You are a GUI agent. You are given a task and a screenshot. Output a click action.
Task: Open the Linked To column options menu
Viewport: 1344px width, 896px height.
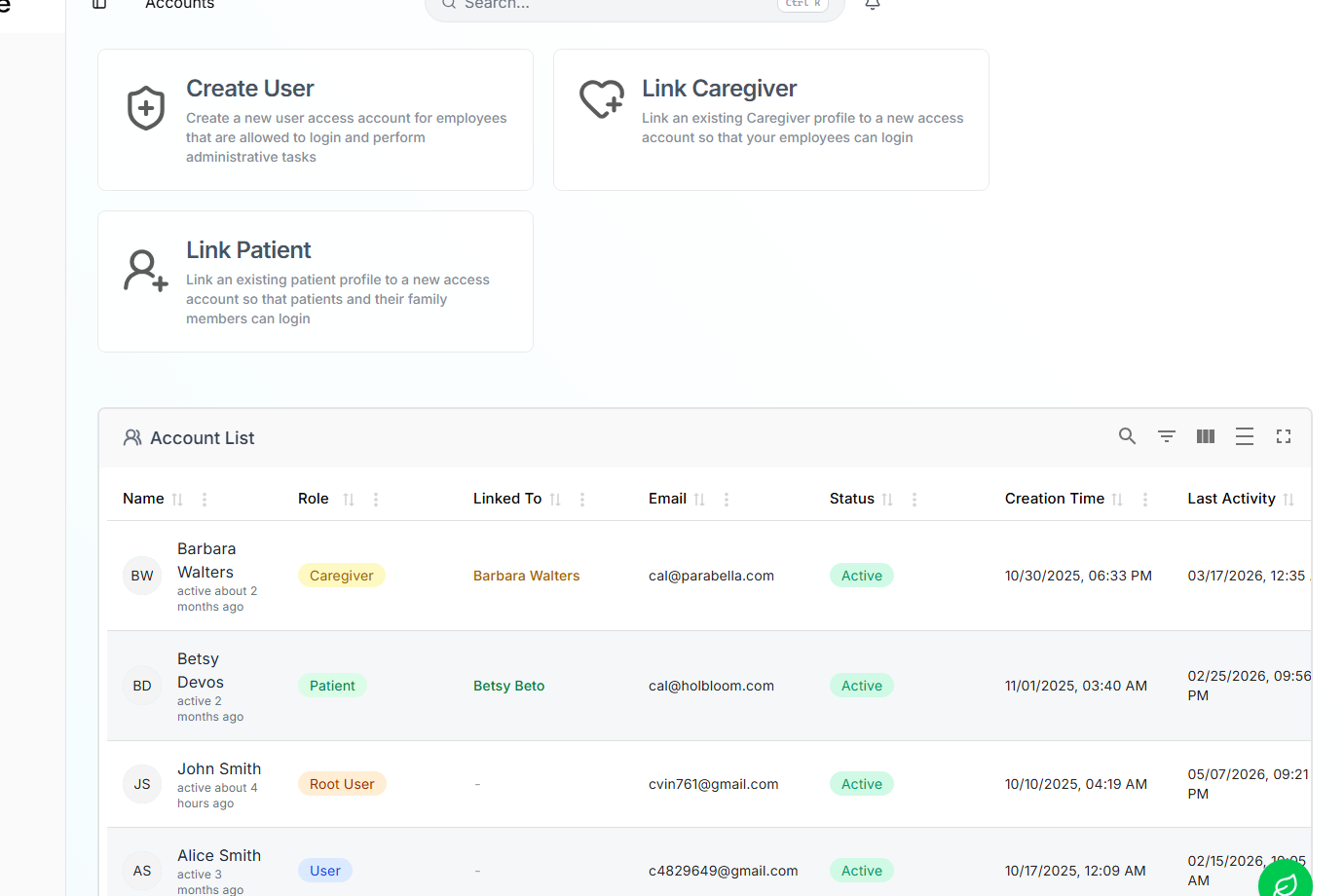click(582, 500)
